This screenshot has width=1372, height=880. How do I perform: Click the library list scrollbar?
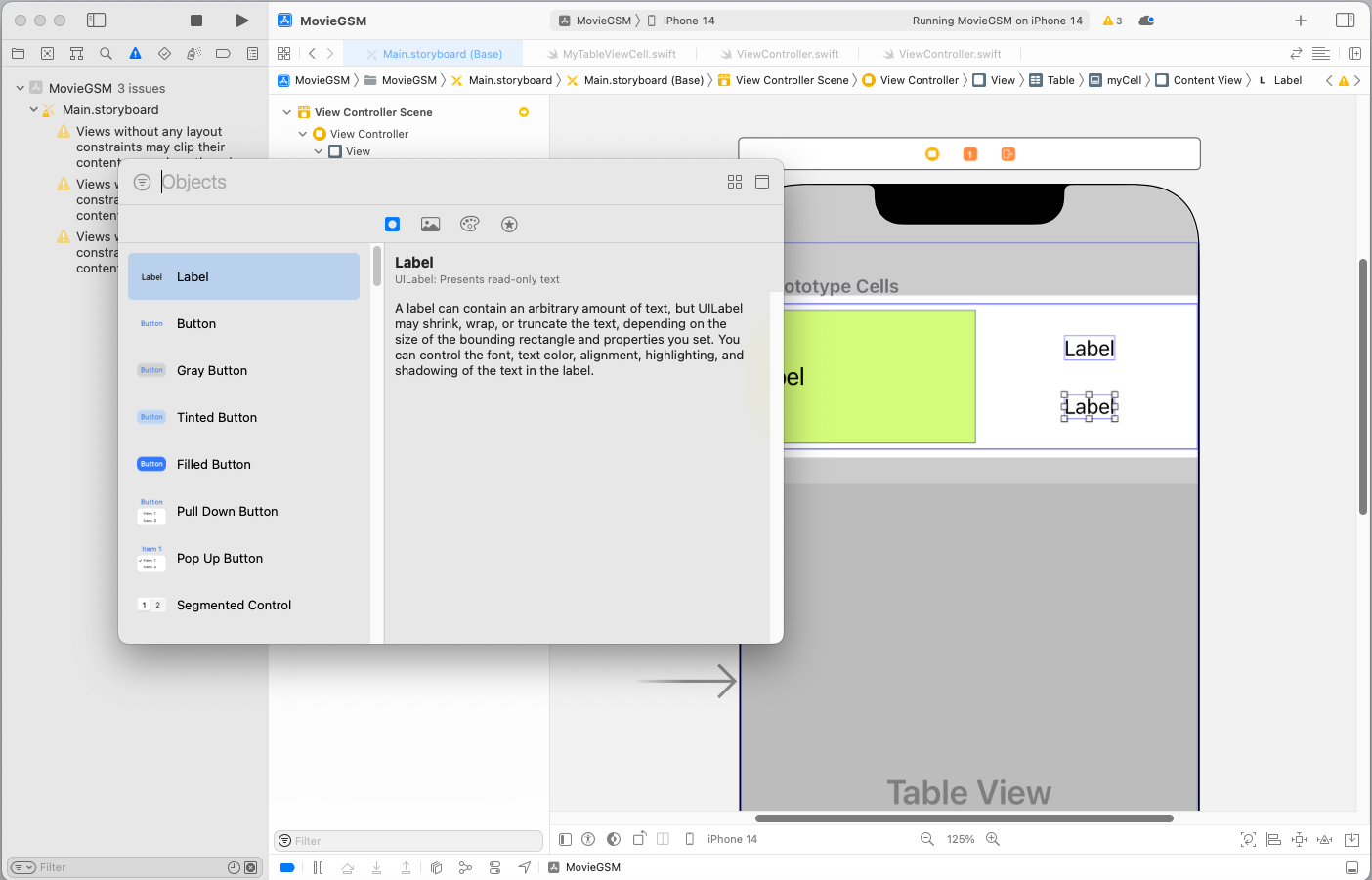(x=377, y=266)
